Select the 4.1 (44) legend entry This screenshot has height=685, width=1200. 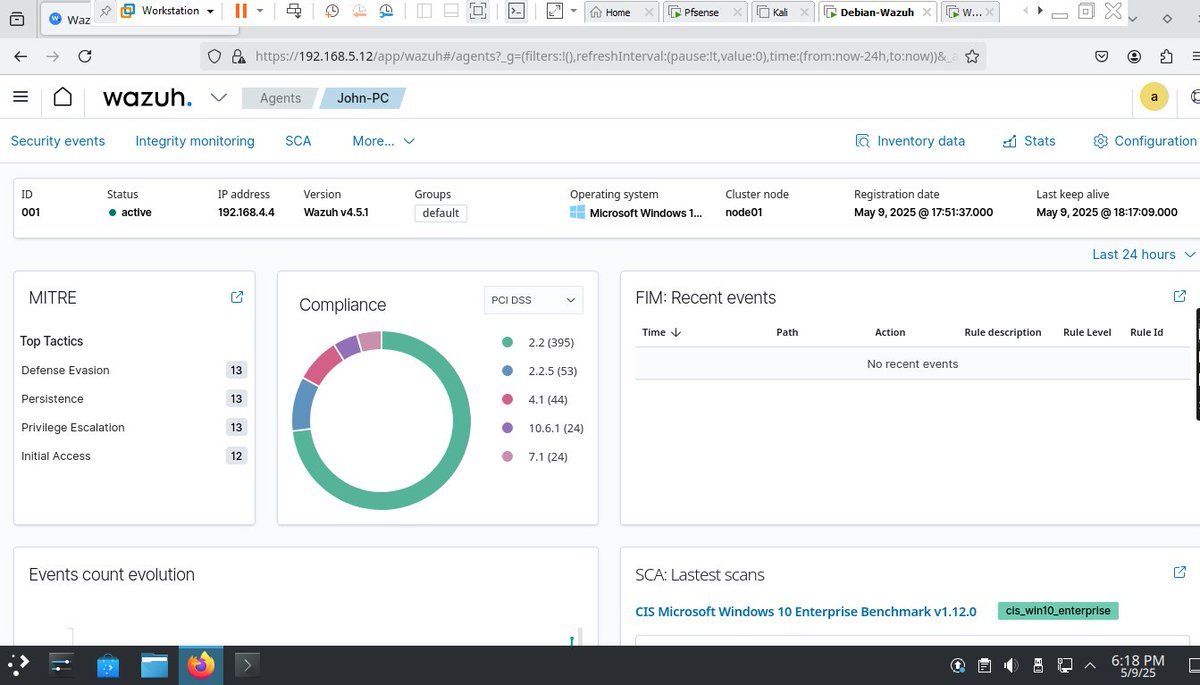[534, 399]
